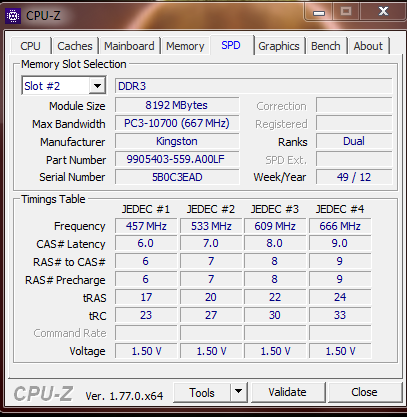Click the Kingston manufacturer value
Screen dimensions: 407x417
click(177, 141)
